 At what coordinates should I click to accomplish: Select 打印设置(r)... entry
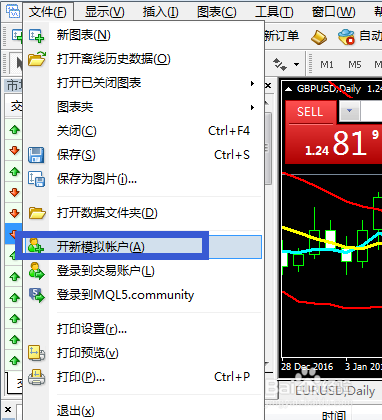143,329
